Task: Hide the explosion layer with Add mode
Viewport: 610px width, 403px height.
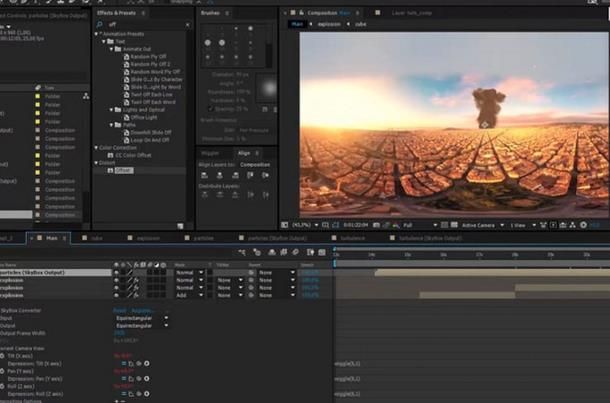Action: (116, 295)
